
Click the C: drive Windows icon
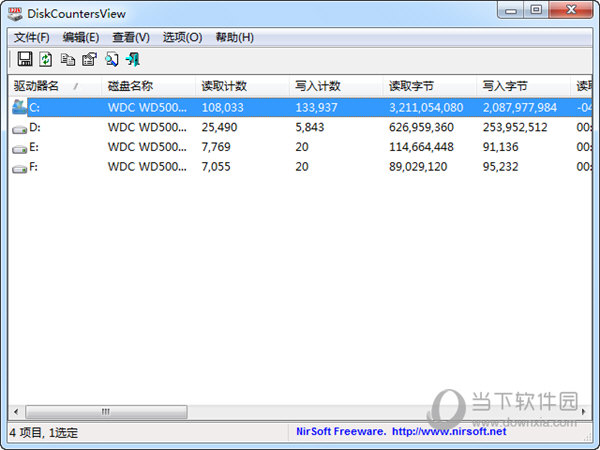tap(19, 107)
